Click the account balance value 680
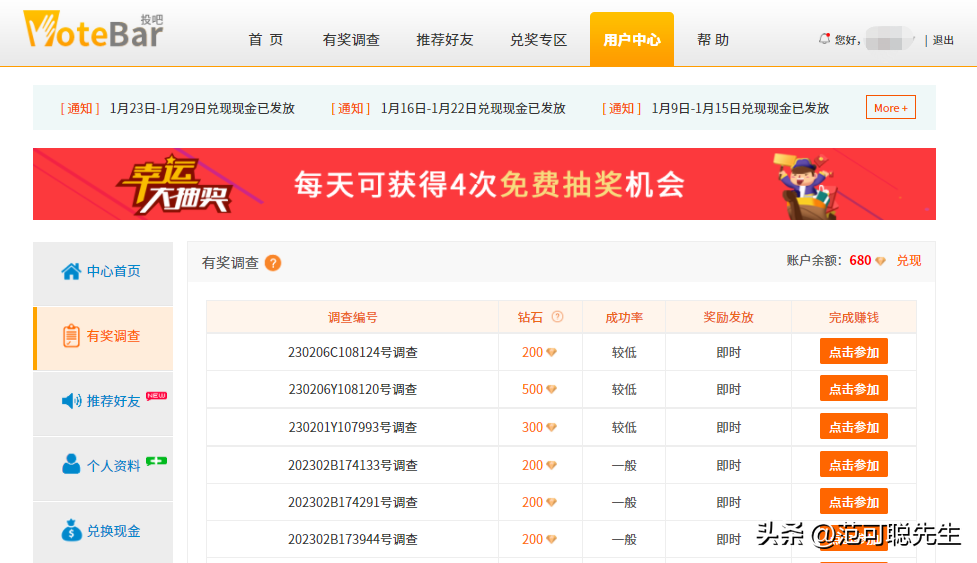The height and width of the screenshot is (563, 977). (x=860, y=260)
